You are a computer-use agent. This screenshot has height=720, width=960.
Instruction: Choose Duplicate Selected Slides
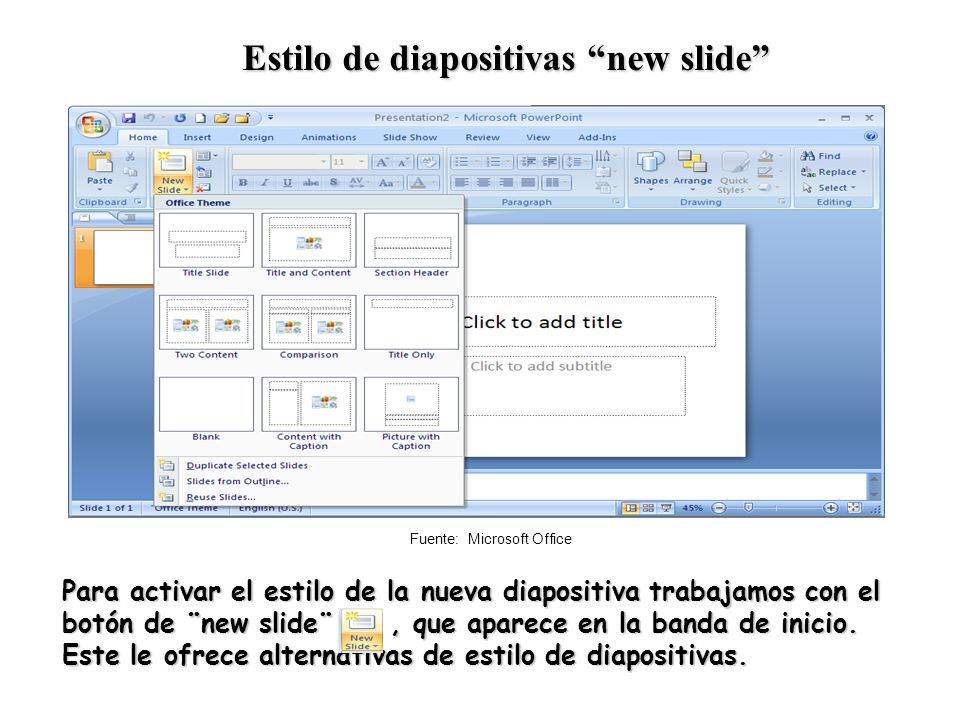tap(309, 466)
